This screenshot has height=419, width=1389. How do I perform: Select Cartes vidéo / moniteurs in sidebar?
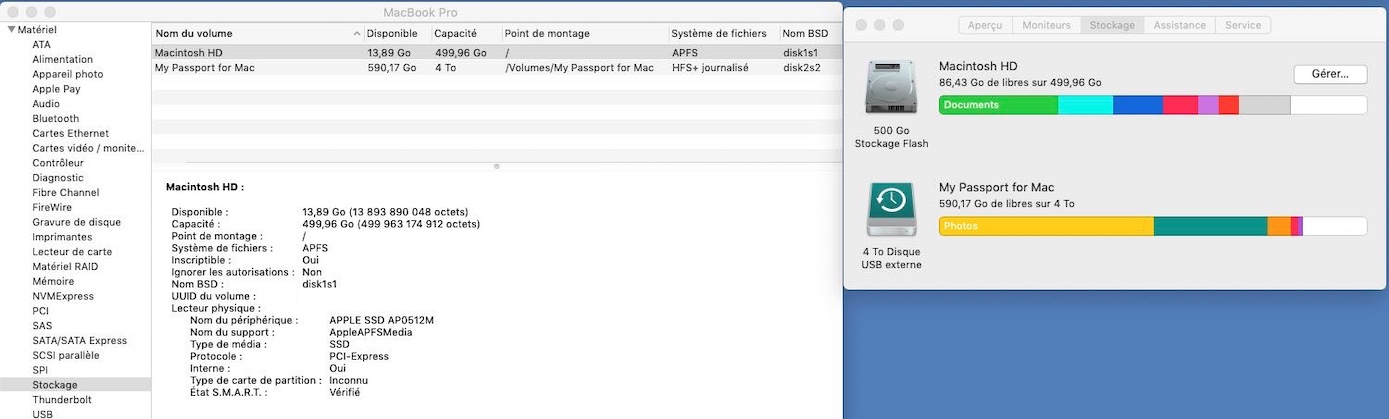(88, 148)
